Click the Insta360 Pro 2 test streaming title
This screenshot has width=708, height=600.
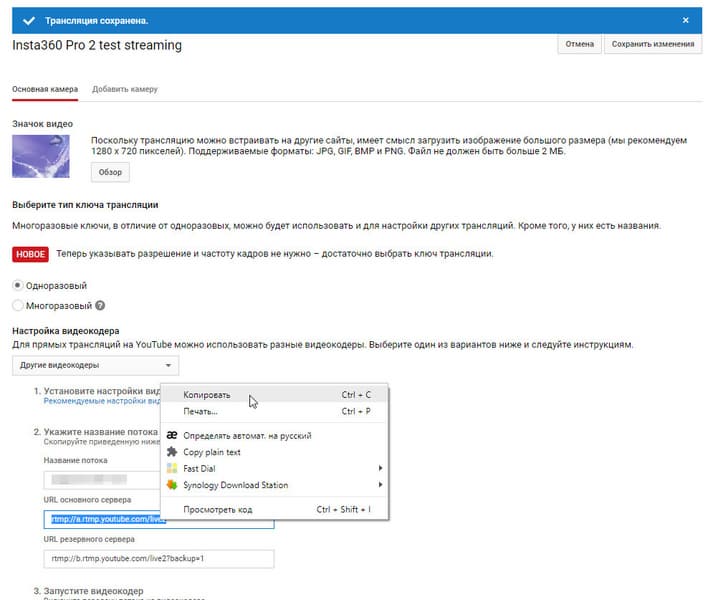(x=97, y=45)
